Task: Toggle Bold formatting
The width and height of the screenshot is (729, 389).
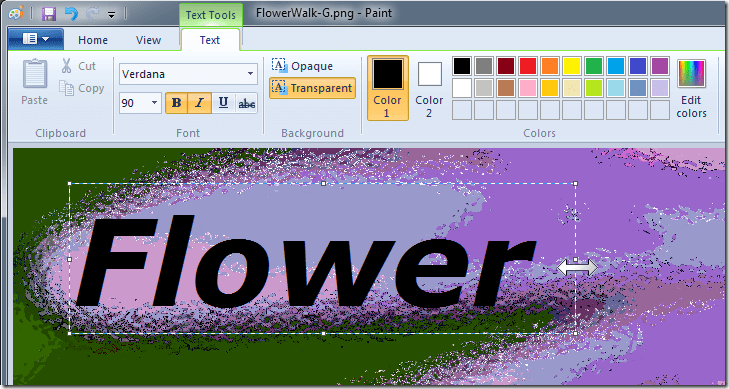Action: point(177,103)
